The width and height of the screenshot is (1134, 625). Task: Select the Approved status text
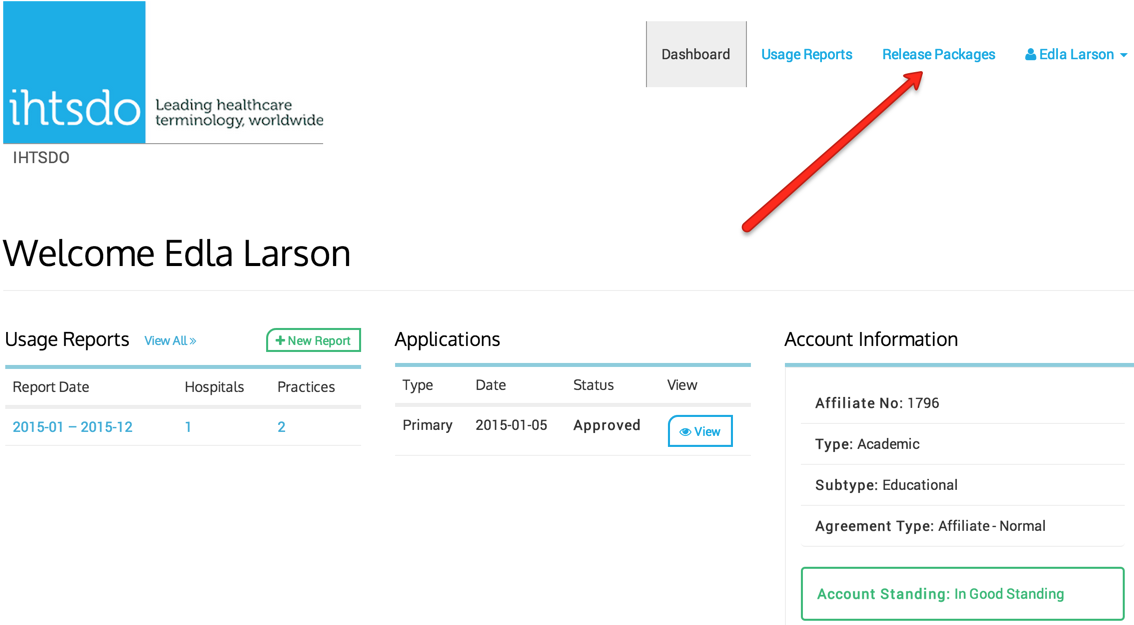click(x=606, y=425)
